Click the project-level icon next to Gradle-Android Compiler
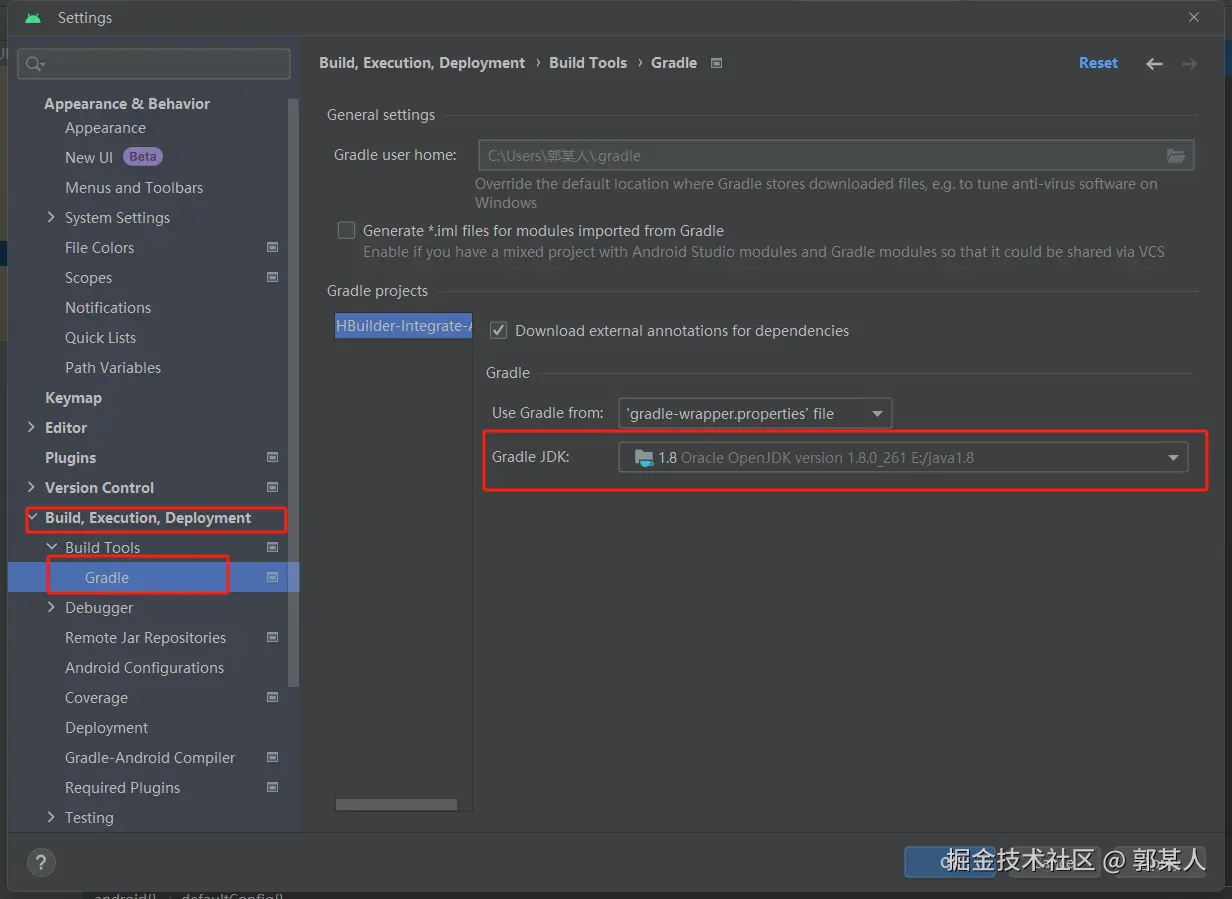The image size is (1232, 899). point(272,757)
